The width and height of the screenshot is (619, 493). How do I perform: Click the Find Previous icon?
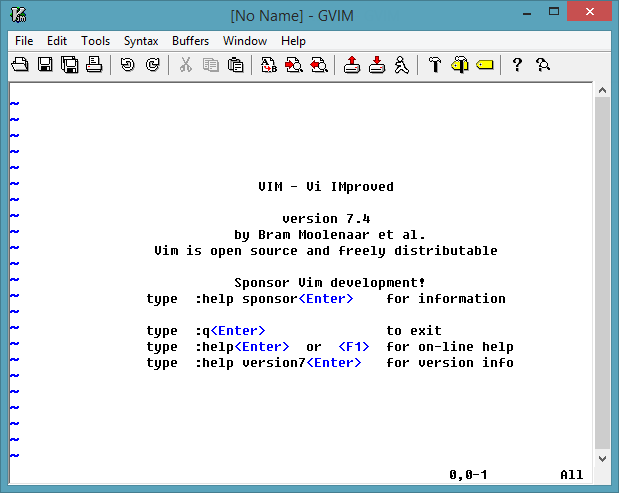coord(319,65)
